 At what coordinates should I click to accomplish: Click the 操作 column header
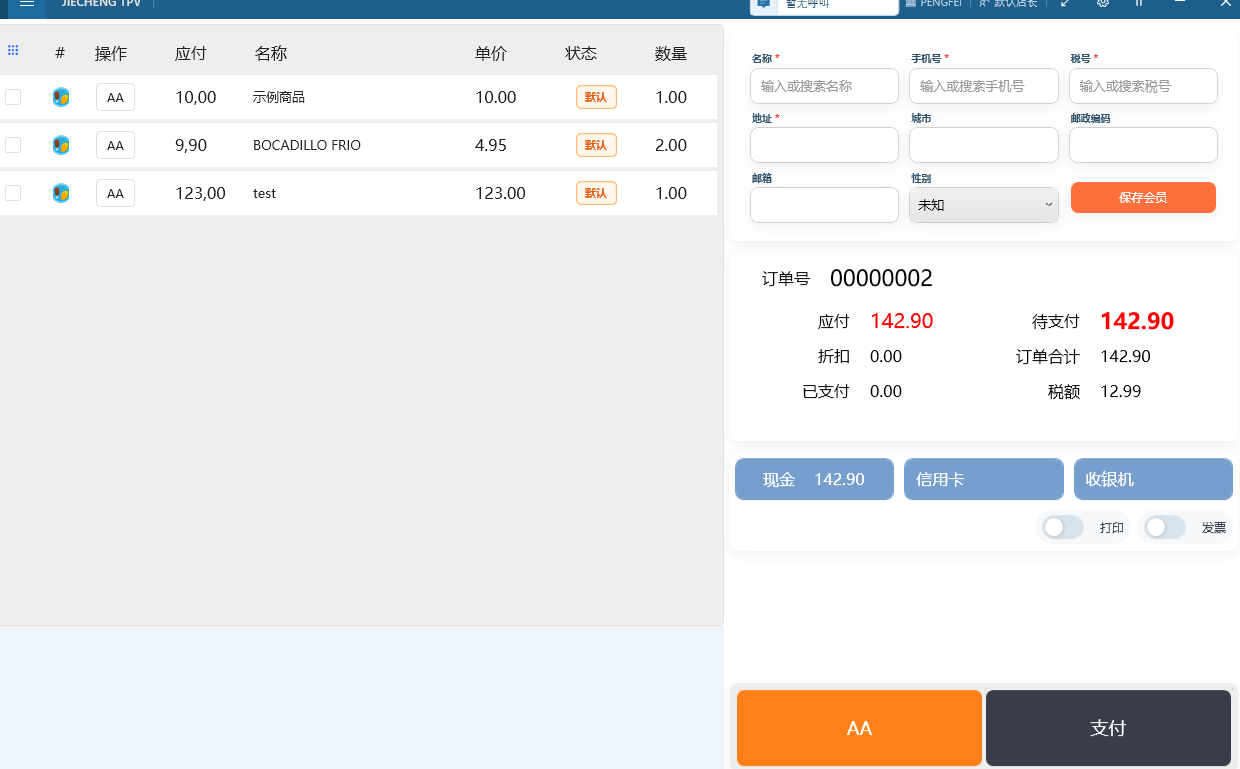click(x=111, y=54)
